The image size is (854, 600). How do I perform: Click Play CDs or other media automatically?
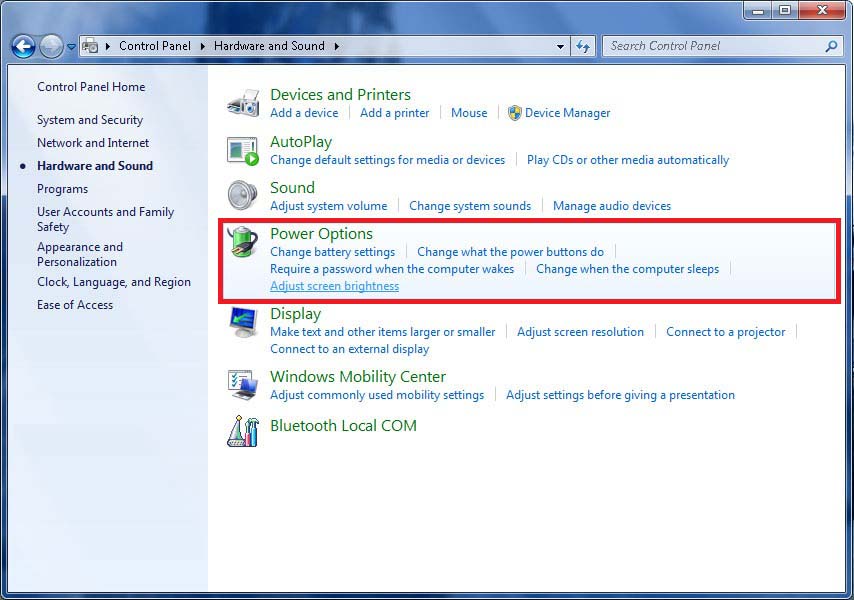[627, 160]
